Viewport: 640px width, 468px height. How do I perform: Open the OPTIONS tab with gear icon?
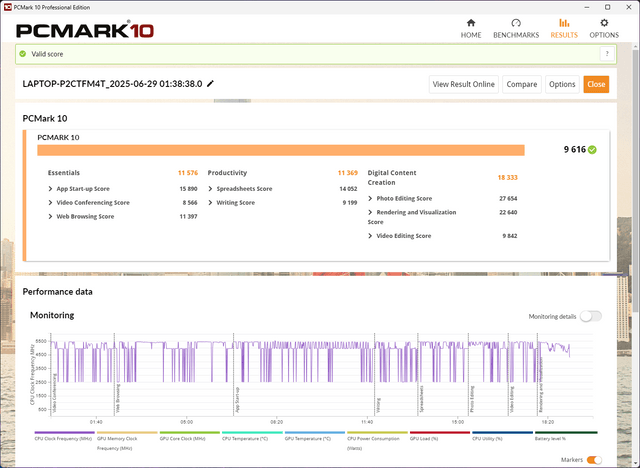point(604,29)
